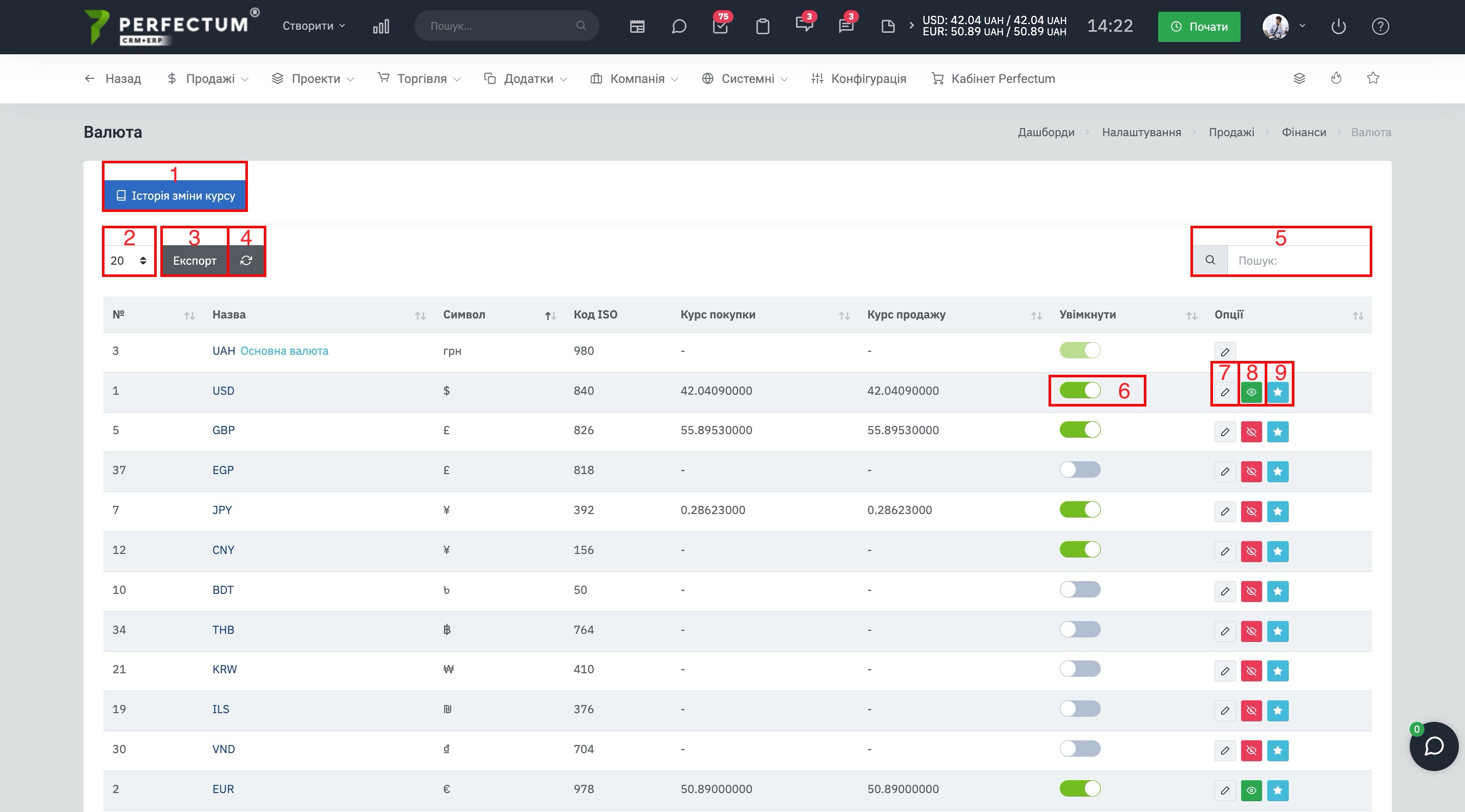Screen dimensions: 1465x812
Task: Open the page size 20 dropdown
Action: [129, 260]
